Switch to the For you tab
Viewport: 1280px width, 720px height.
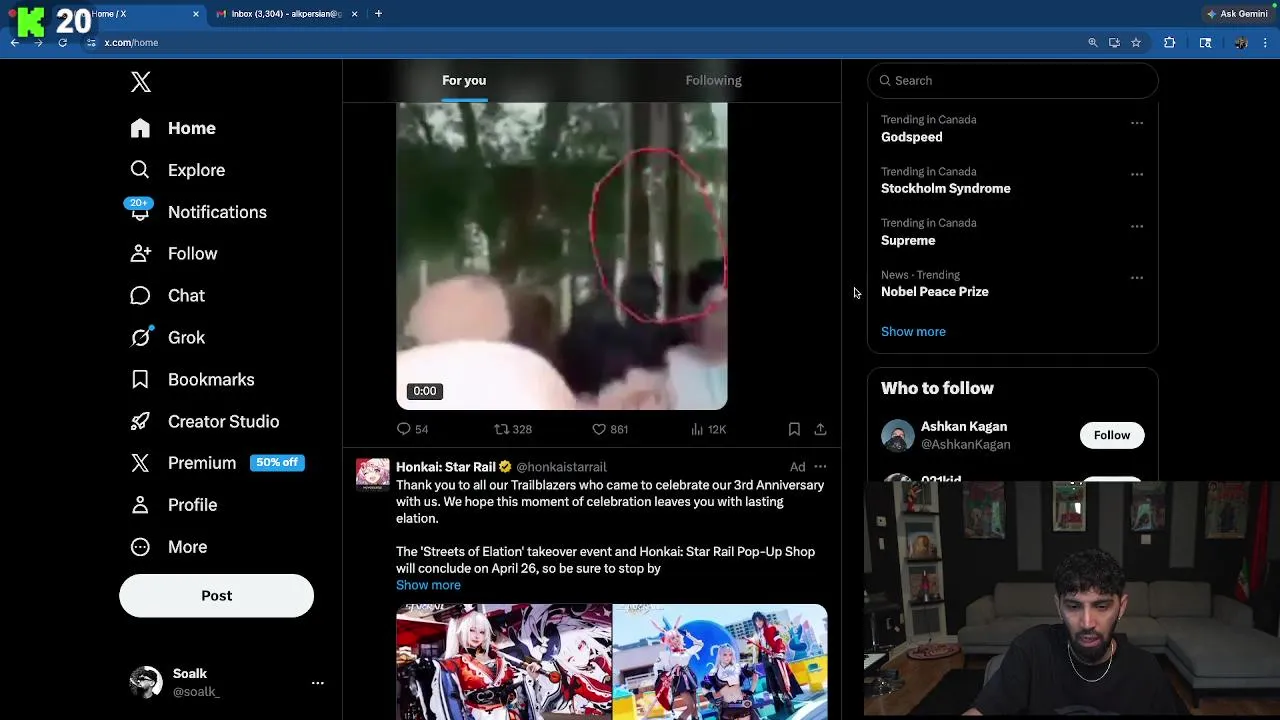464,80
